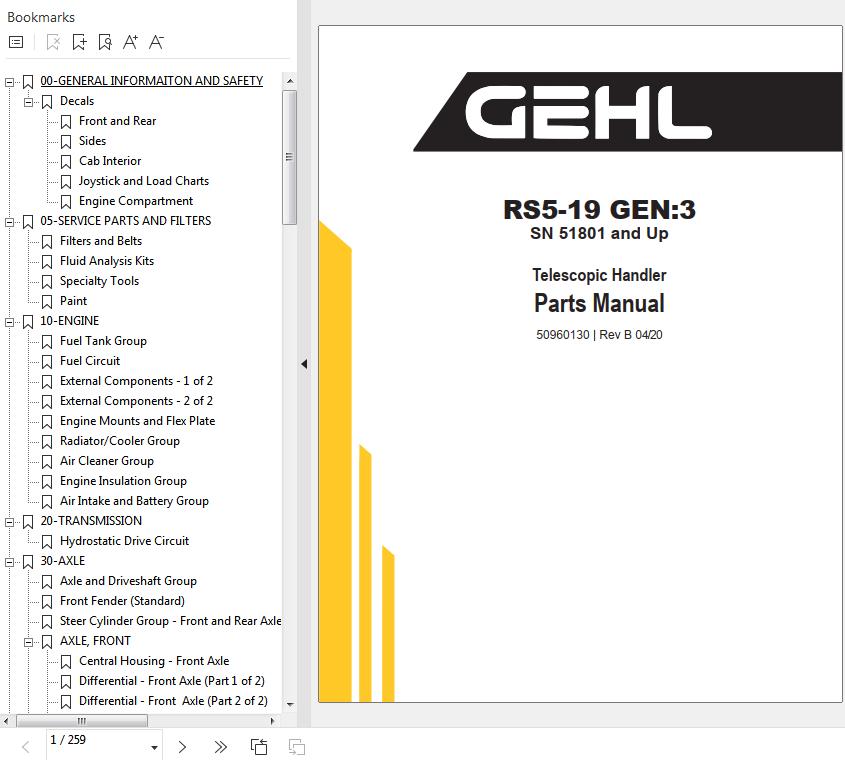This screenshot has width=845, height=760.
Task: Collapse the 20-TRANSMISSION tree node
Action: [9, 522]
